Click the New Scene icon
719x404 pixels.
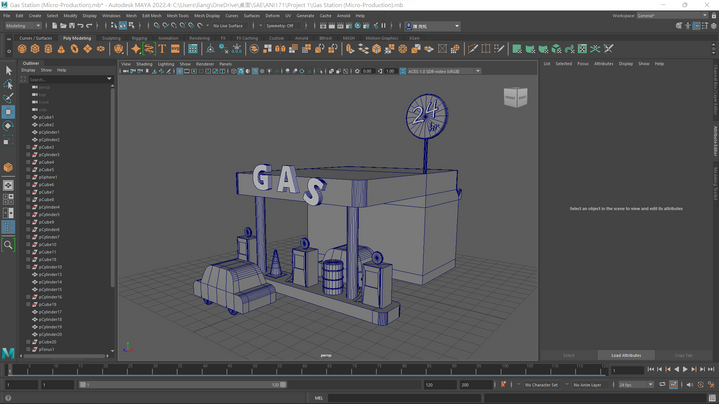pyautogui.click(x=55, y=26)
